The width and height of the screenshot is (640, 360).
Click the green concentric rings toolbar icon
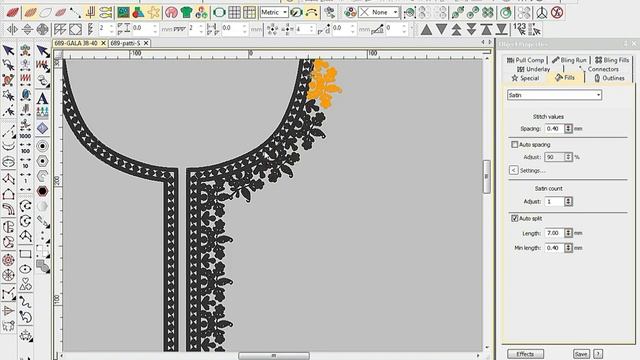(x=506, y=12)
